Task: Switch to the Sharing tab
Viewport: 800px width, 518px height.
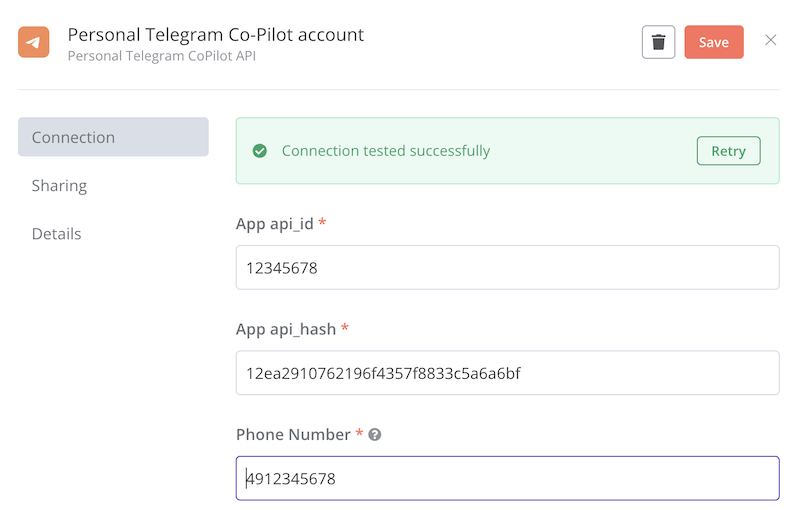Action: (59, 185)
